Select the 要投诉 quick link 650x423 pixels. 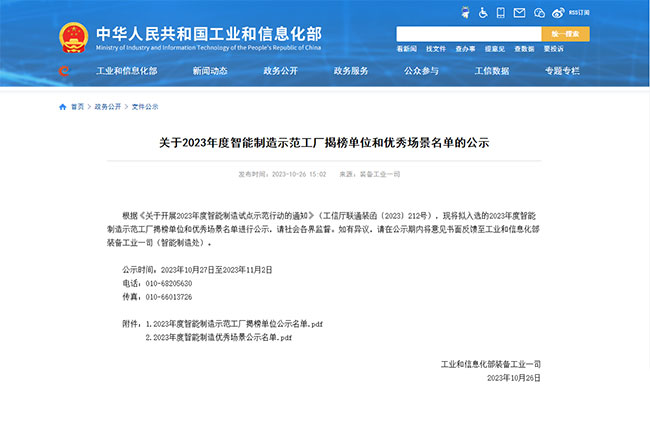(x=554, y=49)
